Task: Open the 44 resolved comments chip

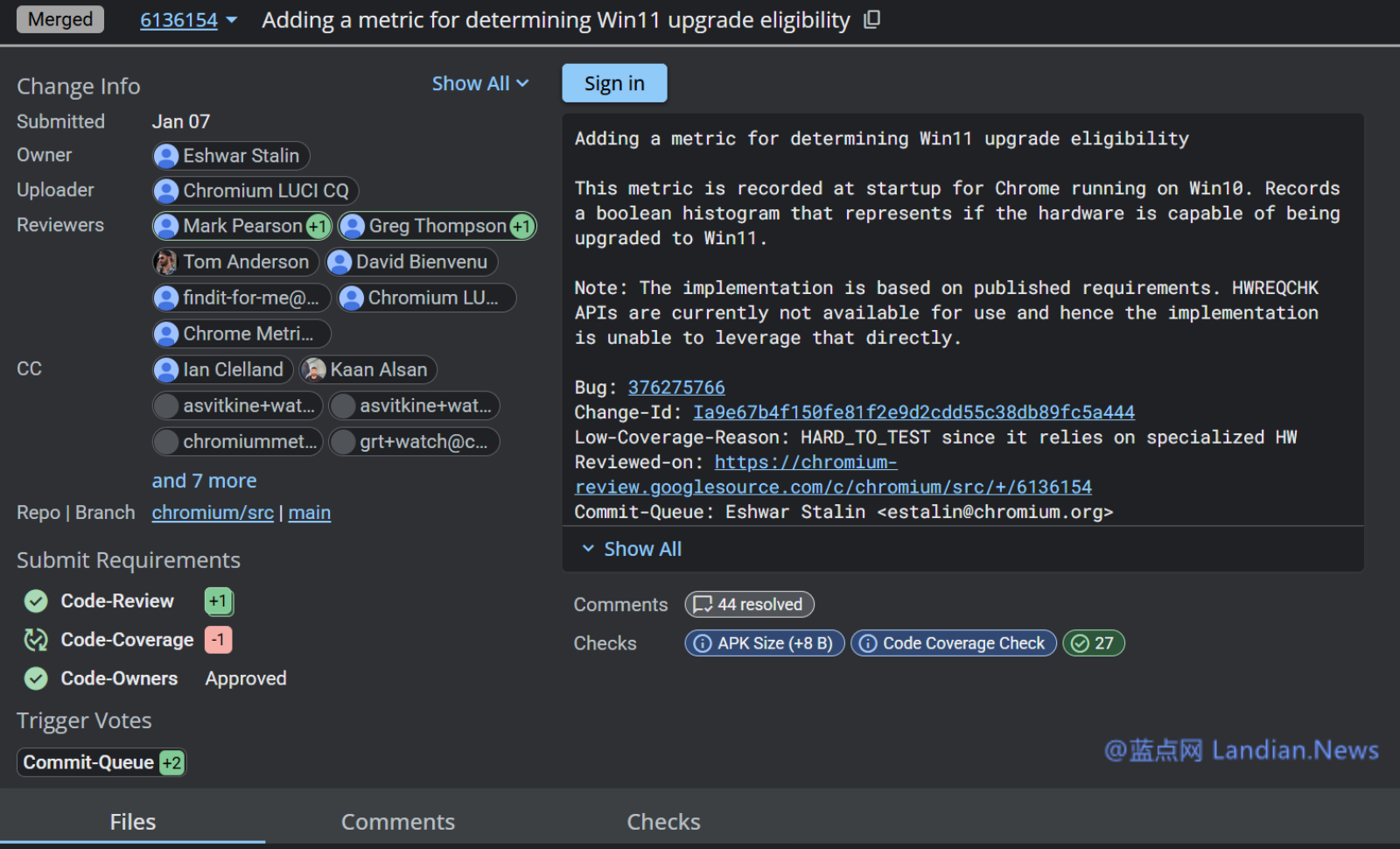Action: click(749, 605)
